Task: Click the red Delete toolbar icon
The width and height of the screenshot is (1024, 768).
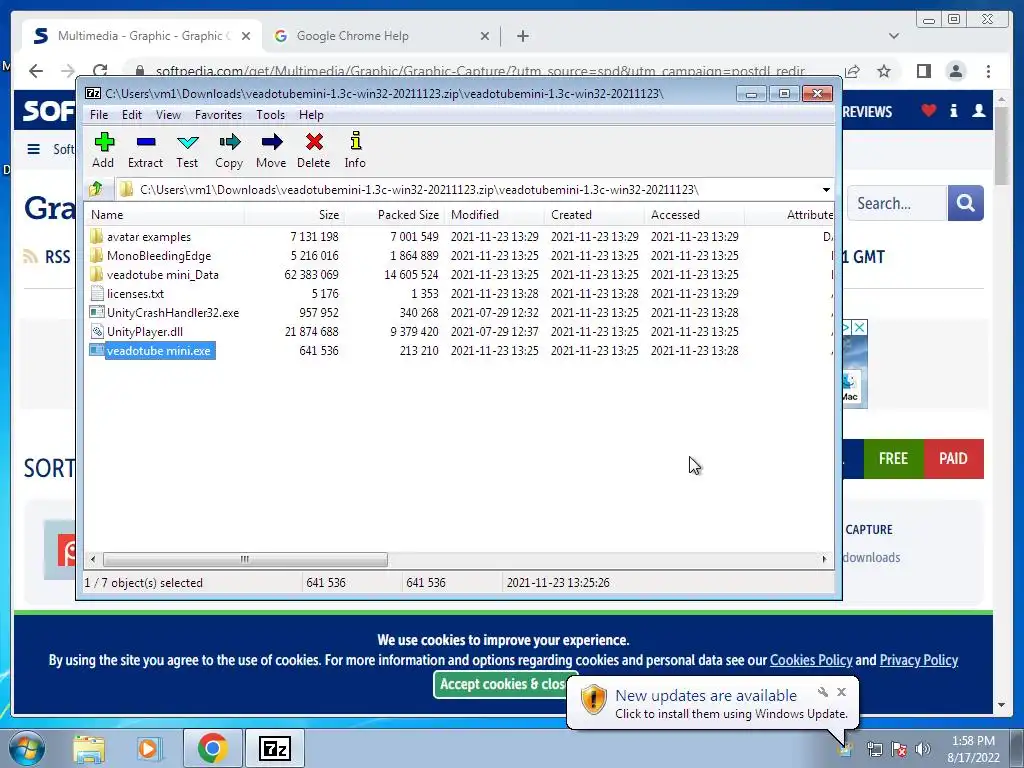Action: click(313, 150)
